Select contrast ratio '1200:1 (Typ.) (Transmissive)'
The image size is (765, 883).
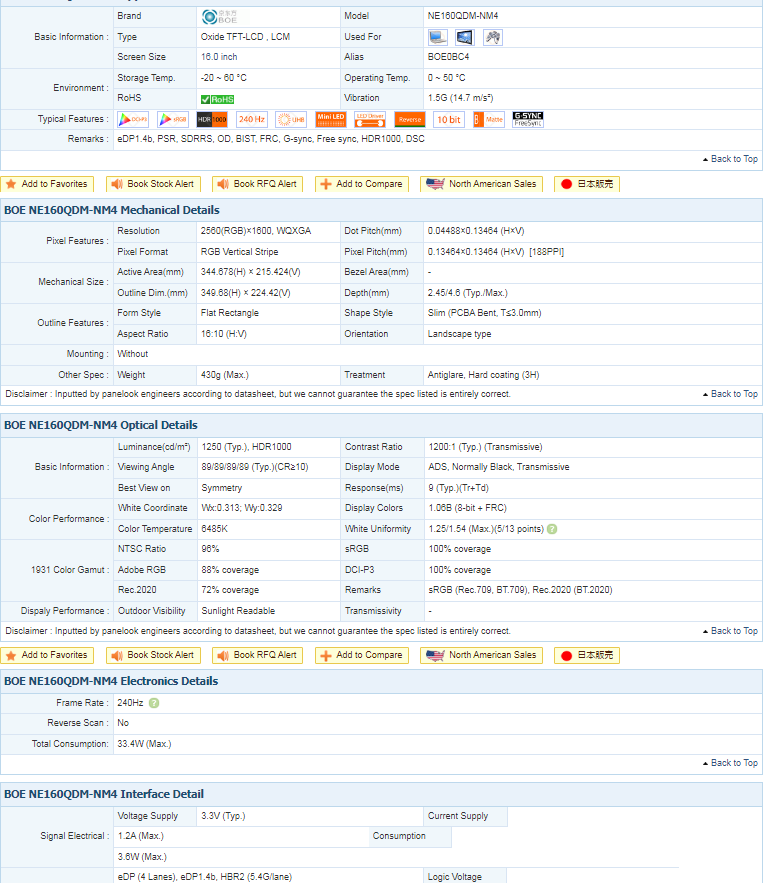486,447
